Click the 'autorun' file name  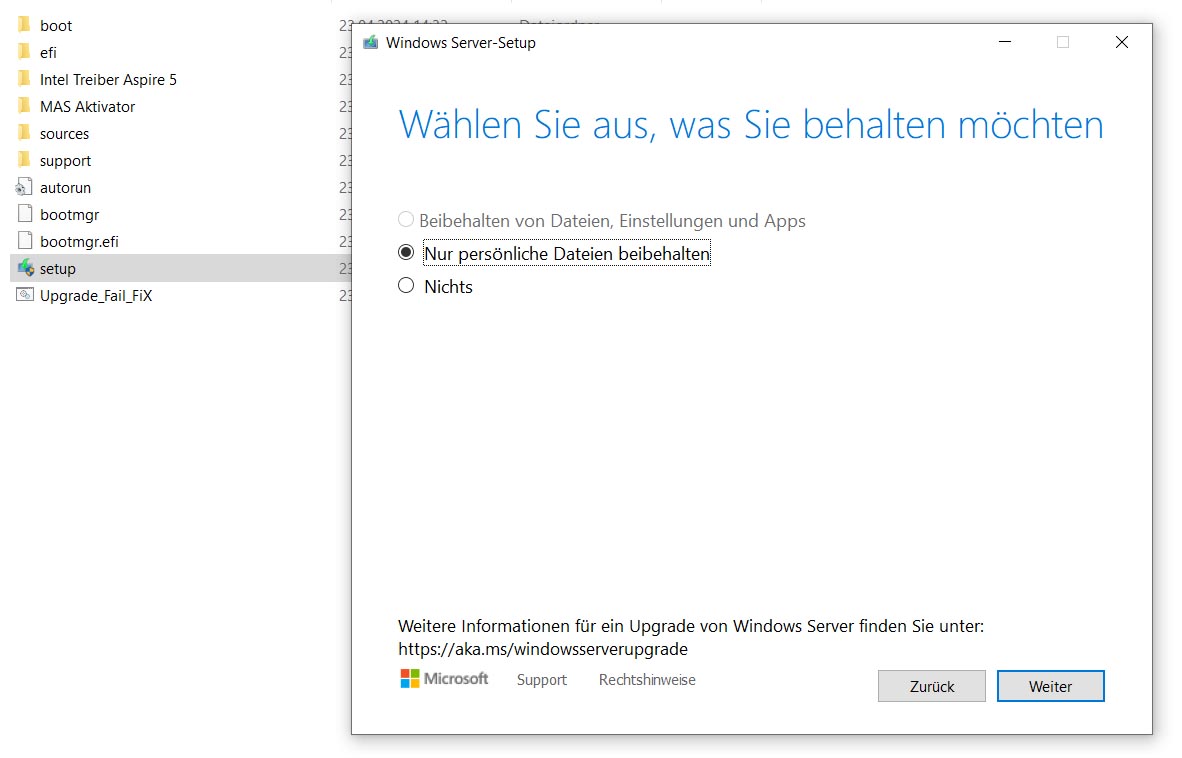66,188
